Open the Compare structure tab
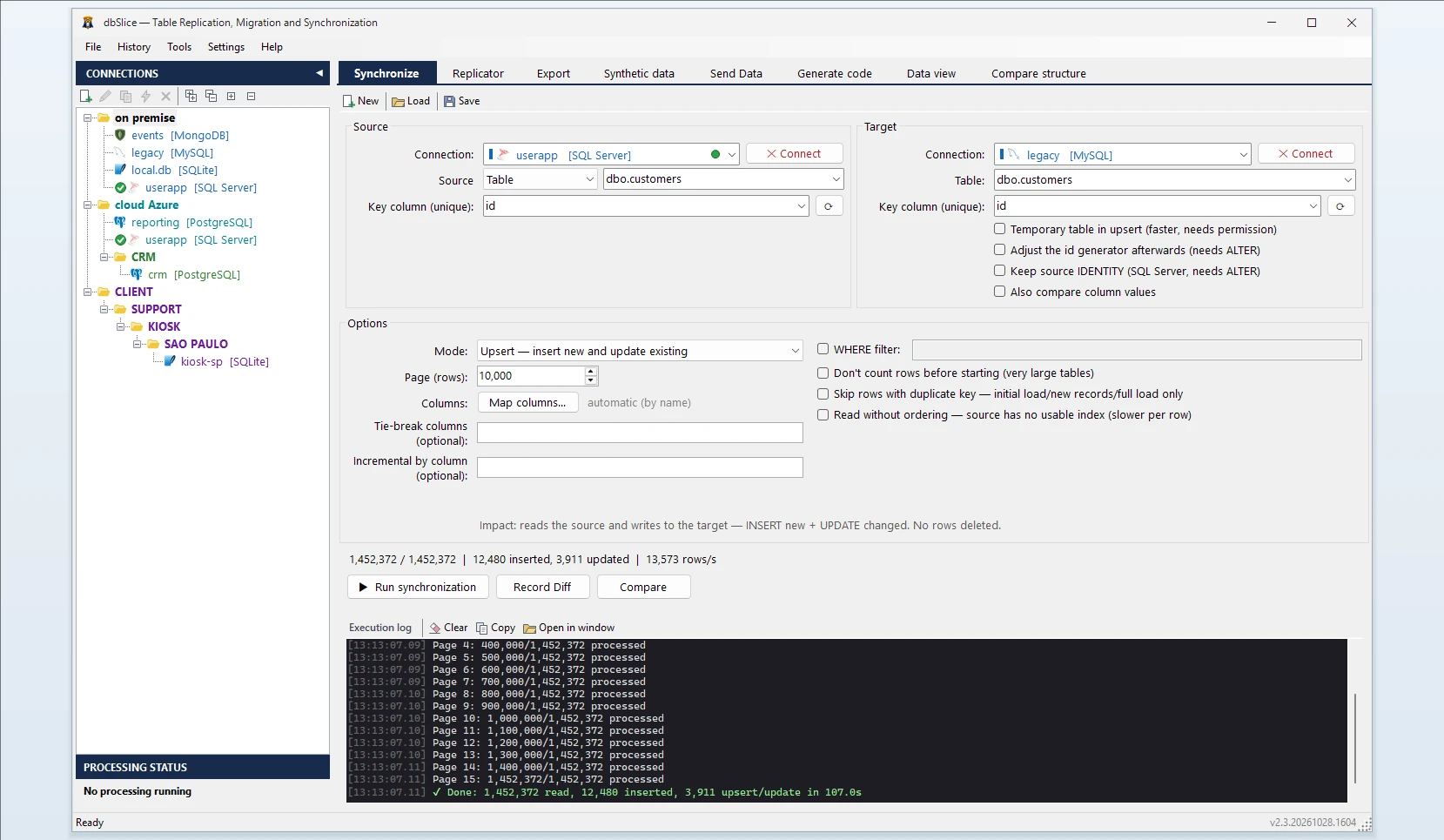 [x=1038, y=74]
